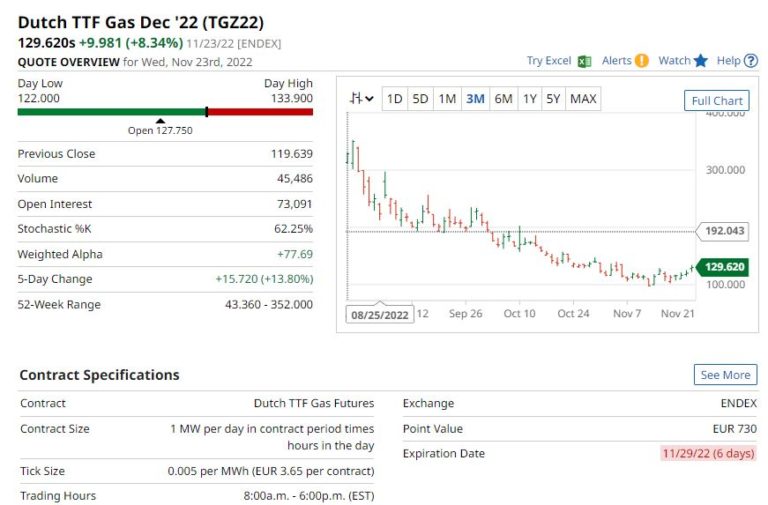Viewport: 768px width, 505px height.
Task: Click the Try Excel link
Action: pos(549,61)
